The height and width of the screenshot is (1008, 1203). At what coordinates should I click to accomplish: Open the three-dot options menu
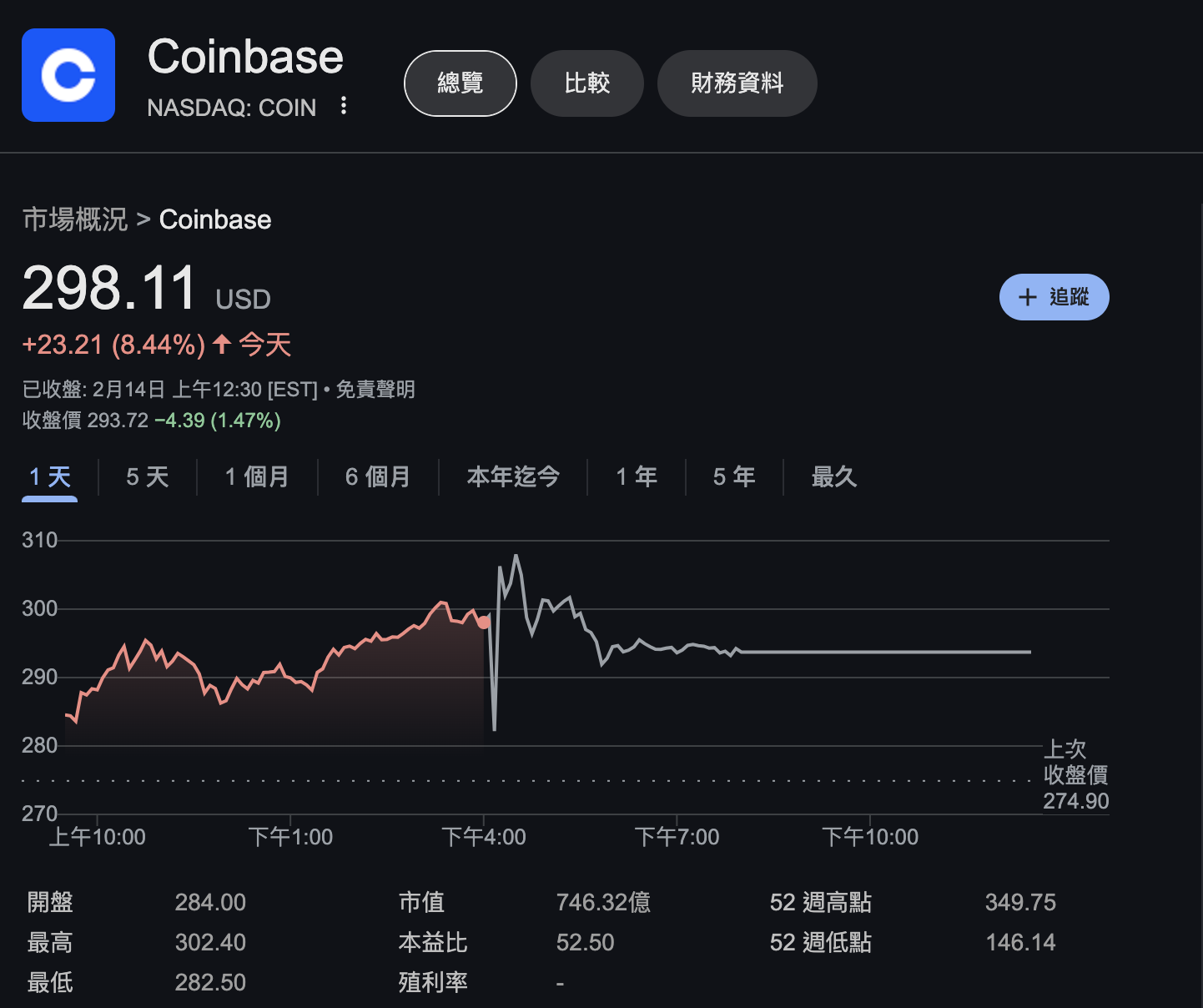point(344,106)
